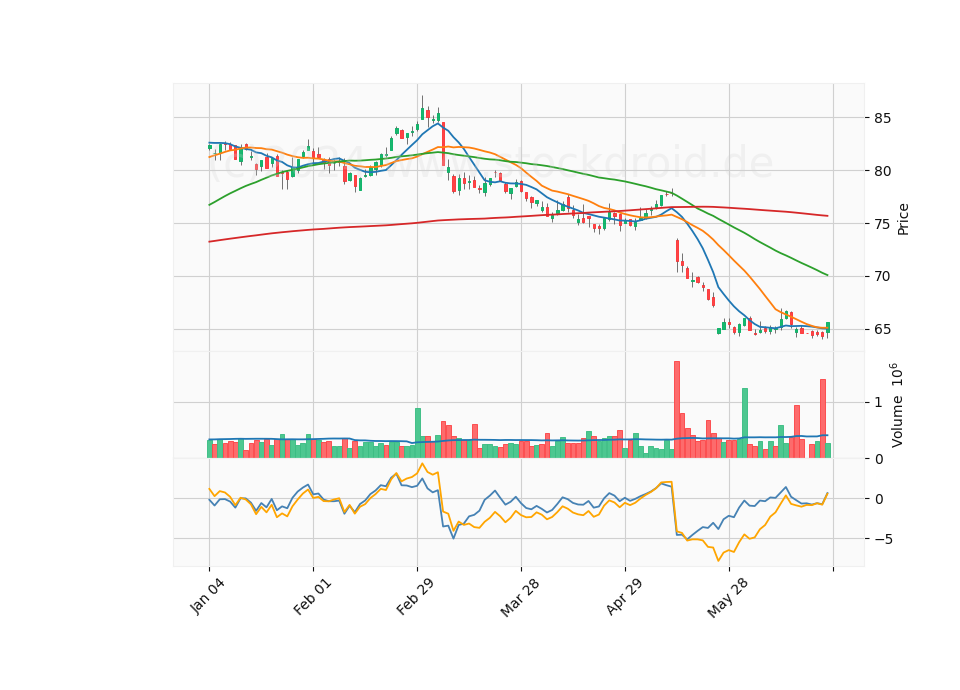Click the 'Mar 28' date label
The image size is (960, 690).
click(x=520, y=597)
